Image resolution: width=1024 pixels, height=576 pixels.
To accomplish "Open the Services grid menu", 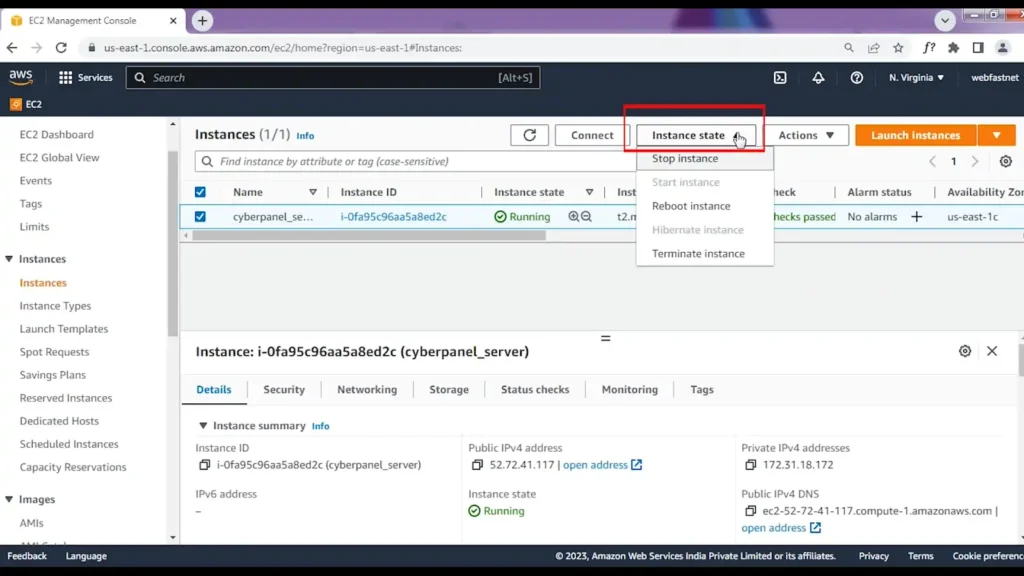I will [86, 78].
